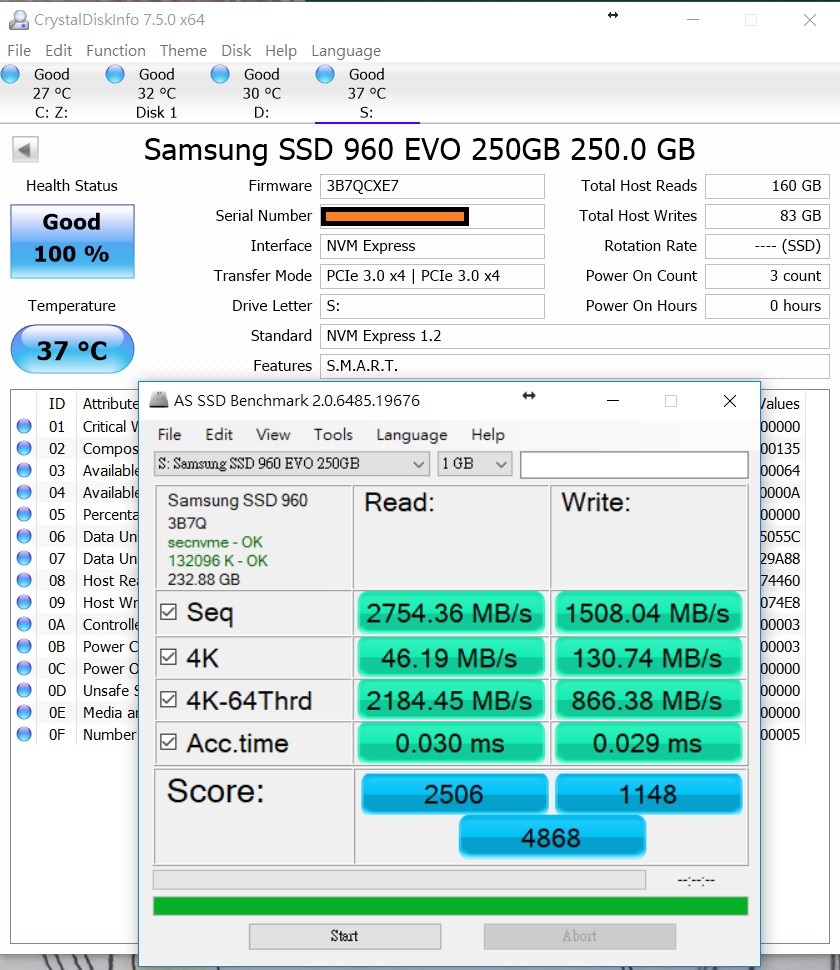Open AS SSD Benchmark View menu
The width and height of the screenshot is (840, 970).
pyautogui.click(x=273, y=434)
